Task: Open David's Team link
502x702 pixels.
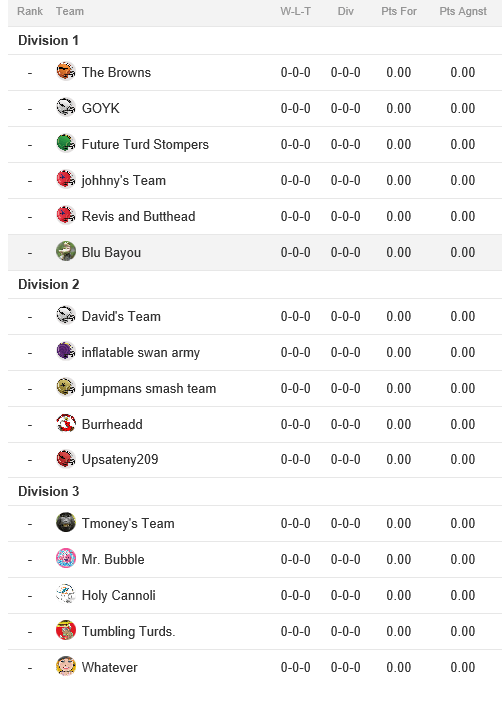Action: [121, 316]
